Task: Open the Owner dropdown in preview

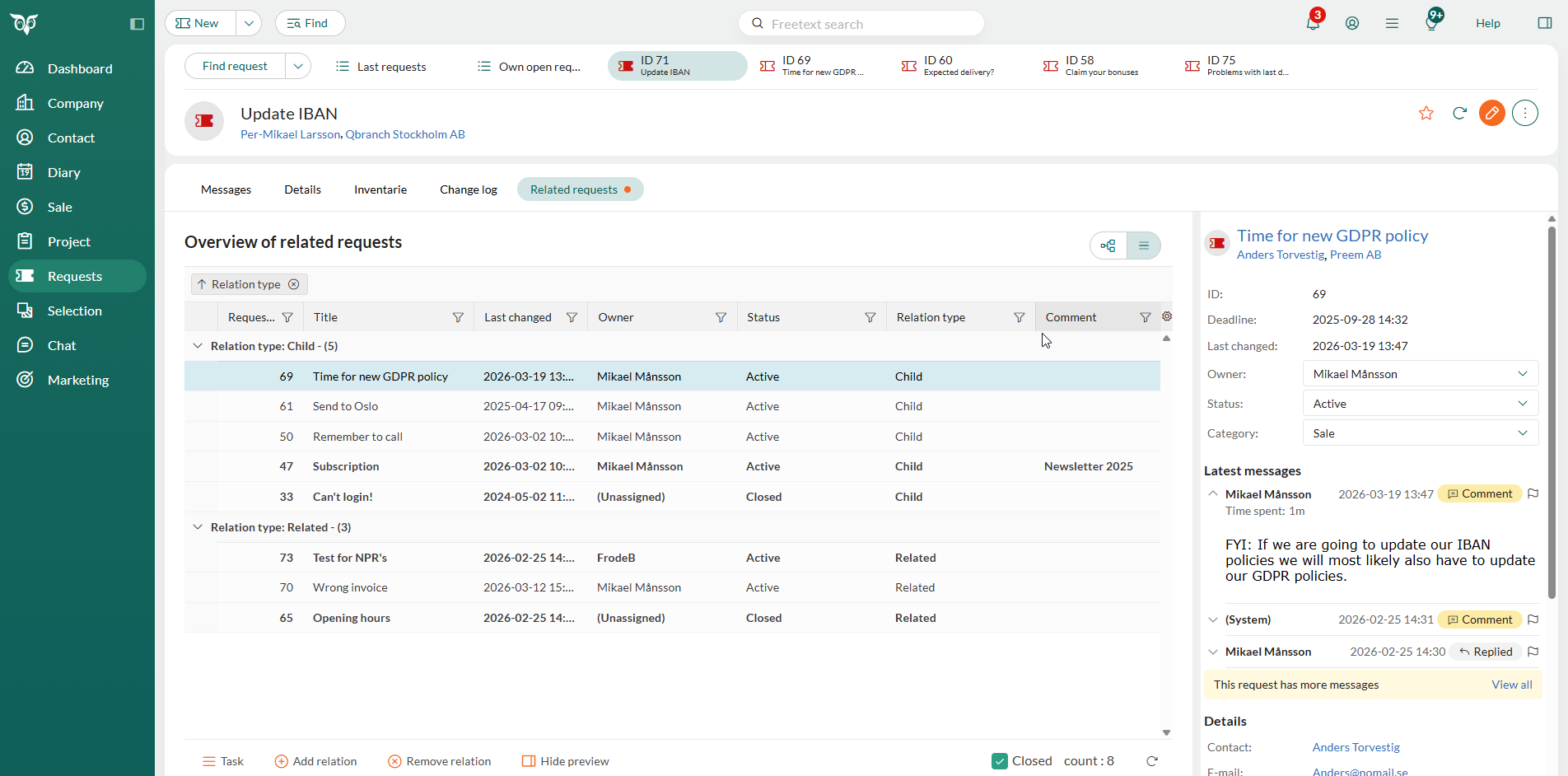Action: [x=1421, y=374]
